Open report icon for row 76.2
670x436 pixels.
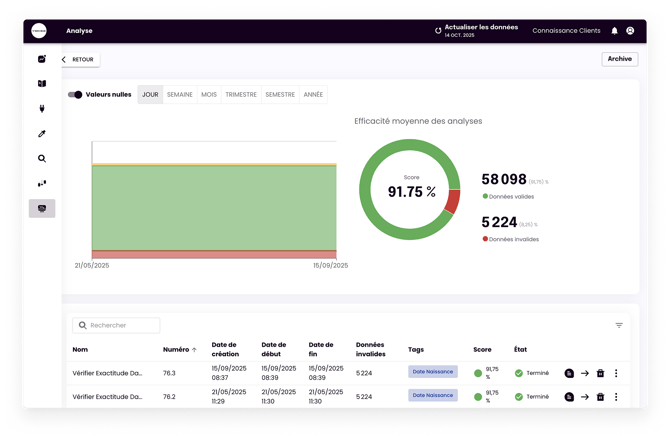(x=569, y=397)
